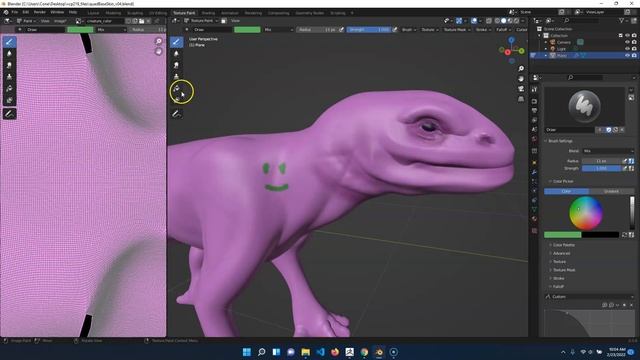Click the pan hand icon in 3D viewport
This screenshot has height=360, width=640.
click(521, 79)
